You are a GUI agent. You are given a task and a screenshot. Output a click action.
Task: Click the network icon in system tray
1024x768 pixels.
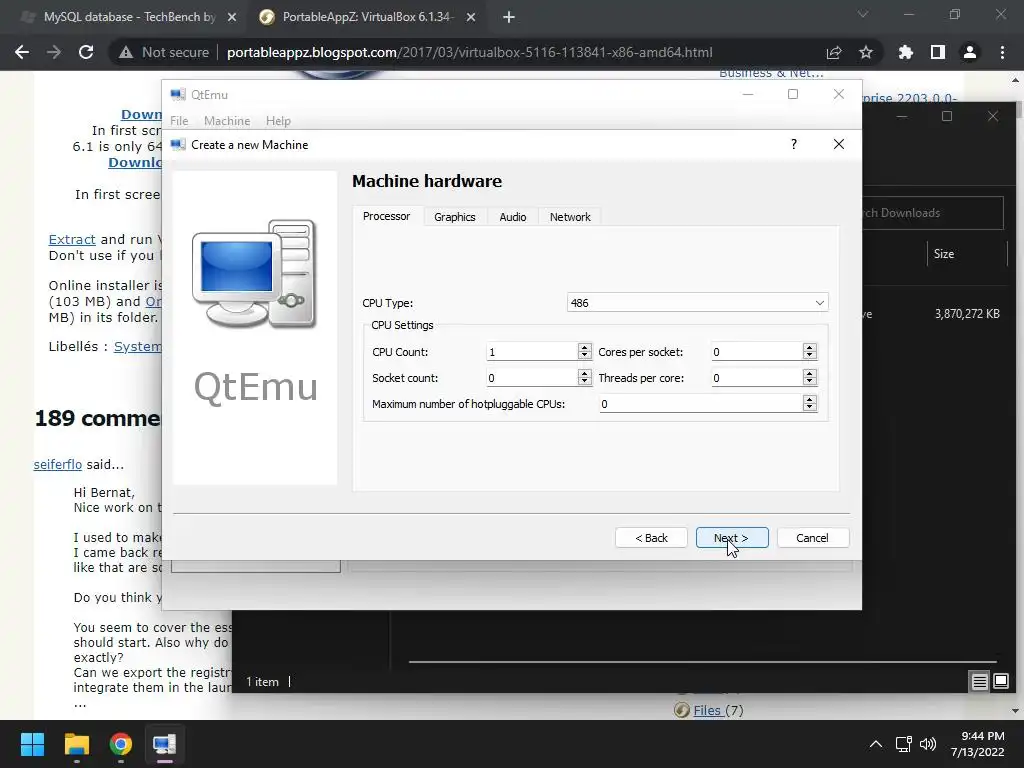click(x=904, y=744)
